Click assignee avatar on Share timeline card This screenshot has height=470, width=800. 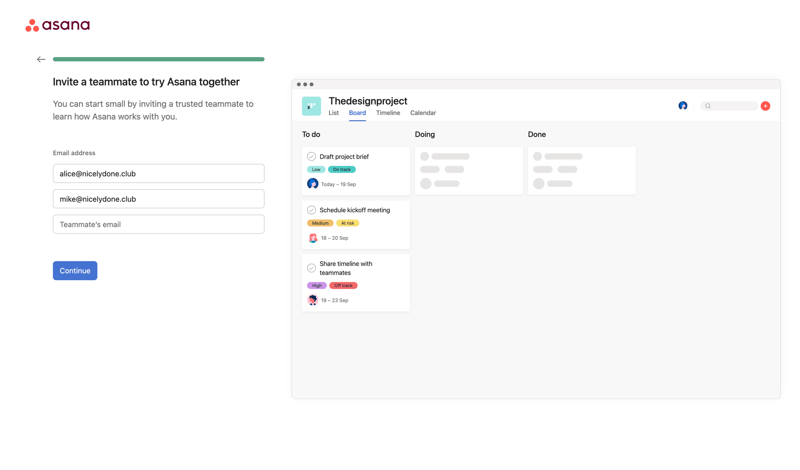[x=313, y=300]
